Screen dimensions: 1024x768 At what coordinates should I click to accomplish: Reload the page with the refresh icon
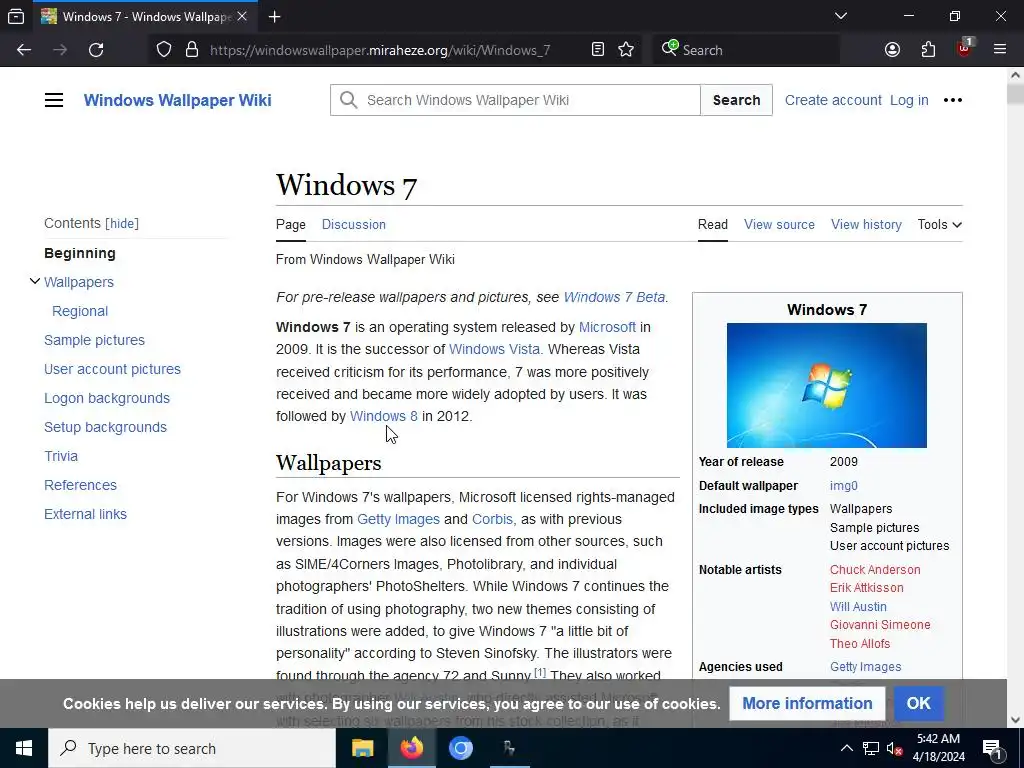[96, 50]
